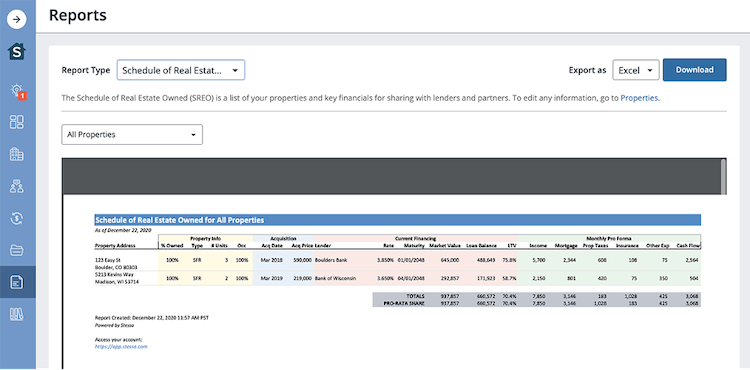Expand the sidebar with the arrow button
Viewport: 750px width, 370px height.
tap(17, 20)
